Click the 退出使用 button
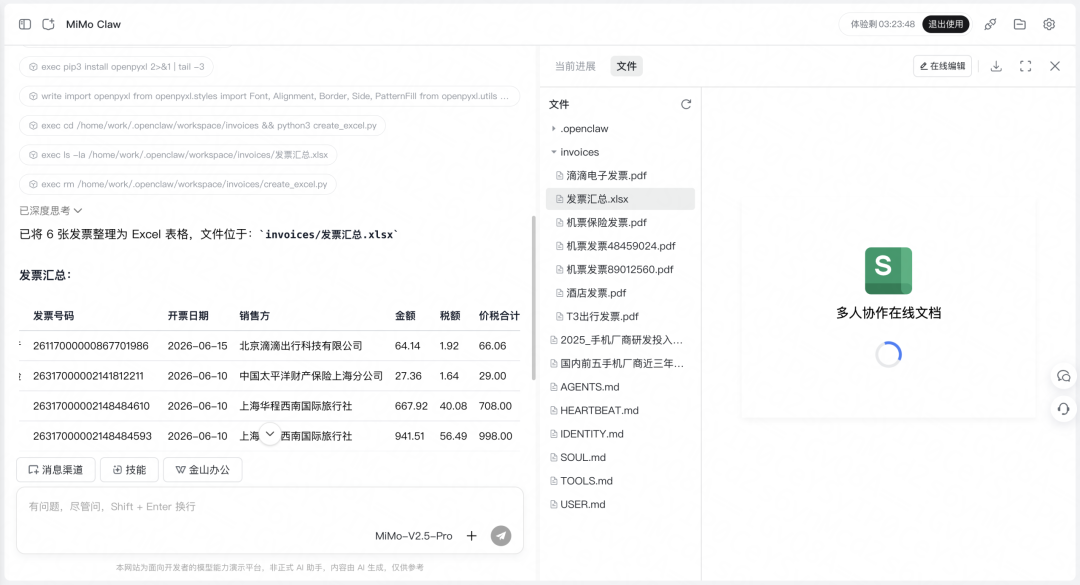This screenshot has height=585, width=1080. (x=946, y=24)
